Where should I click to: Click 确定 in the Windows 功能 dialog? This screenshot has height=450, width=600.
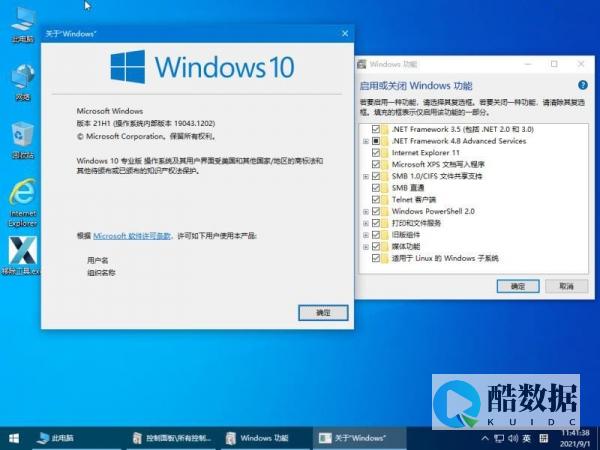click(x=518, y=286)
